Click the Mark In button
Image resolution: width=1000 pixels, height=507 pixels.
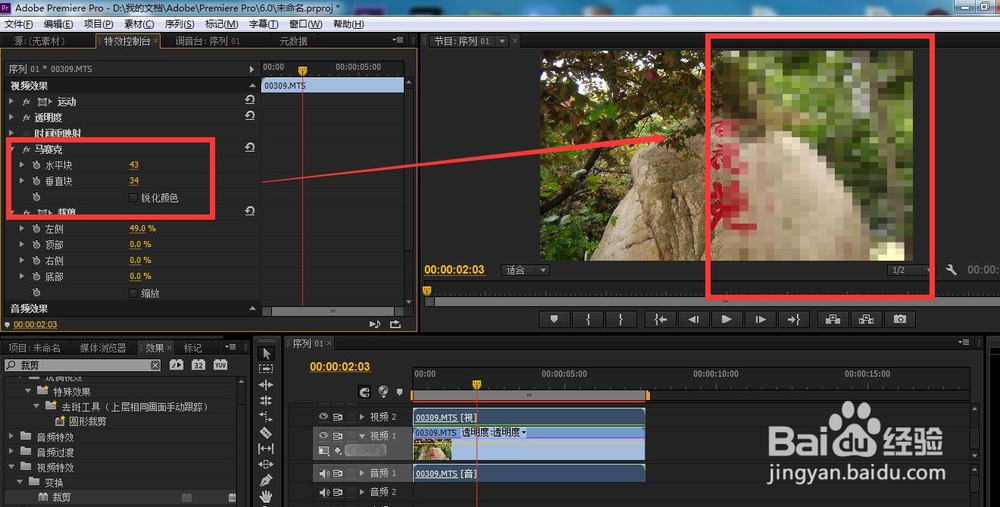pyautogui.click(x=588, y=320)
